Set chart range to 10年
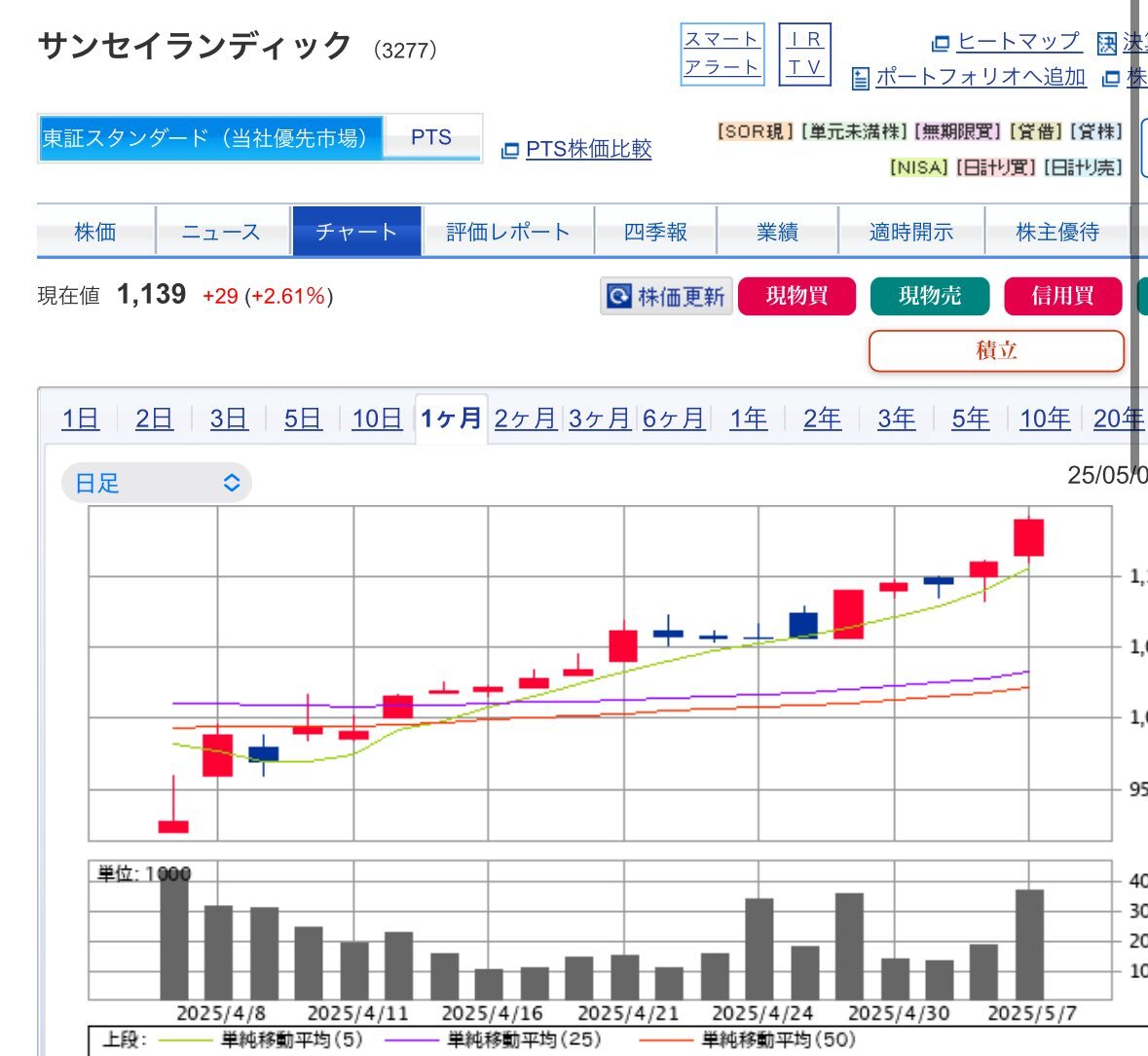 tap(1045, 419)
